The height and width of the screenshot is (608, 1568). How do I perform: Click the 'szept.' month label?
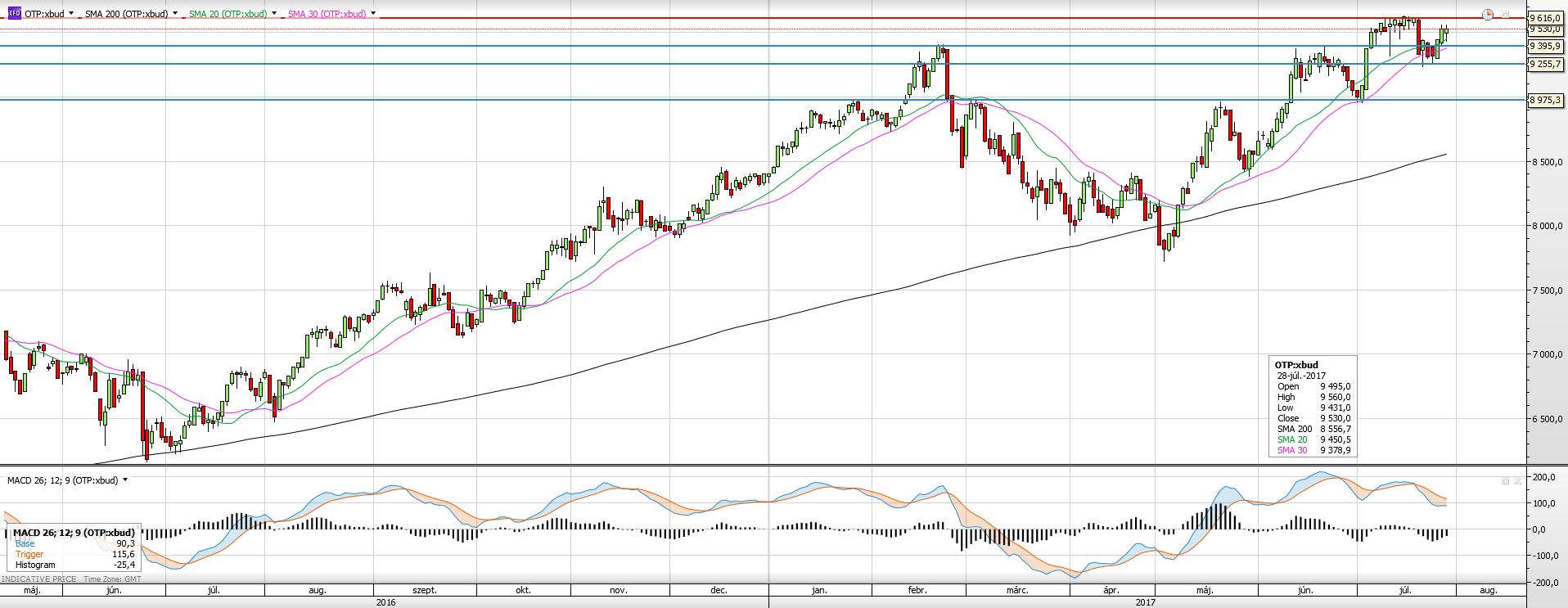[424, 590]
